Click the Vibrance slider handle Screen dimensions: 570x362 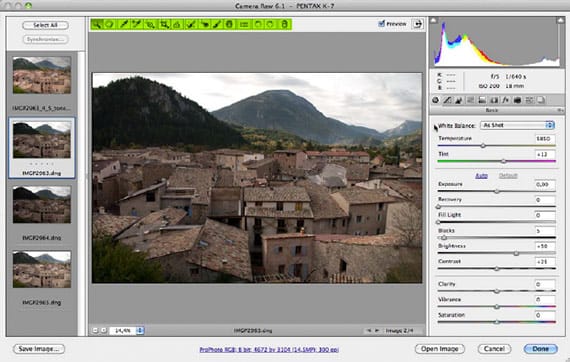497,307
